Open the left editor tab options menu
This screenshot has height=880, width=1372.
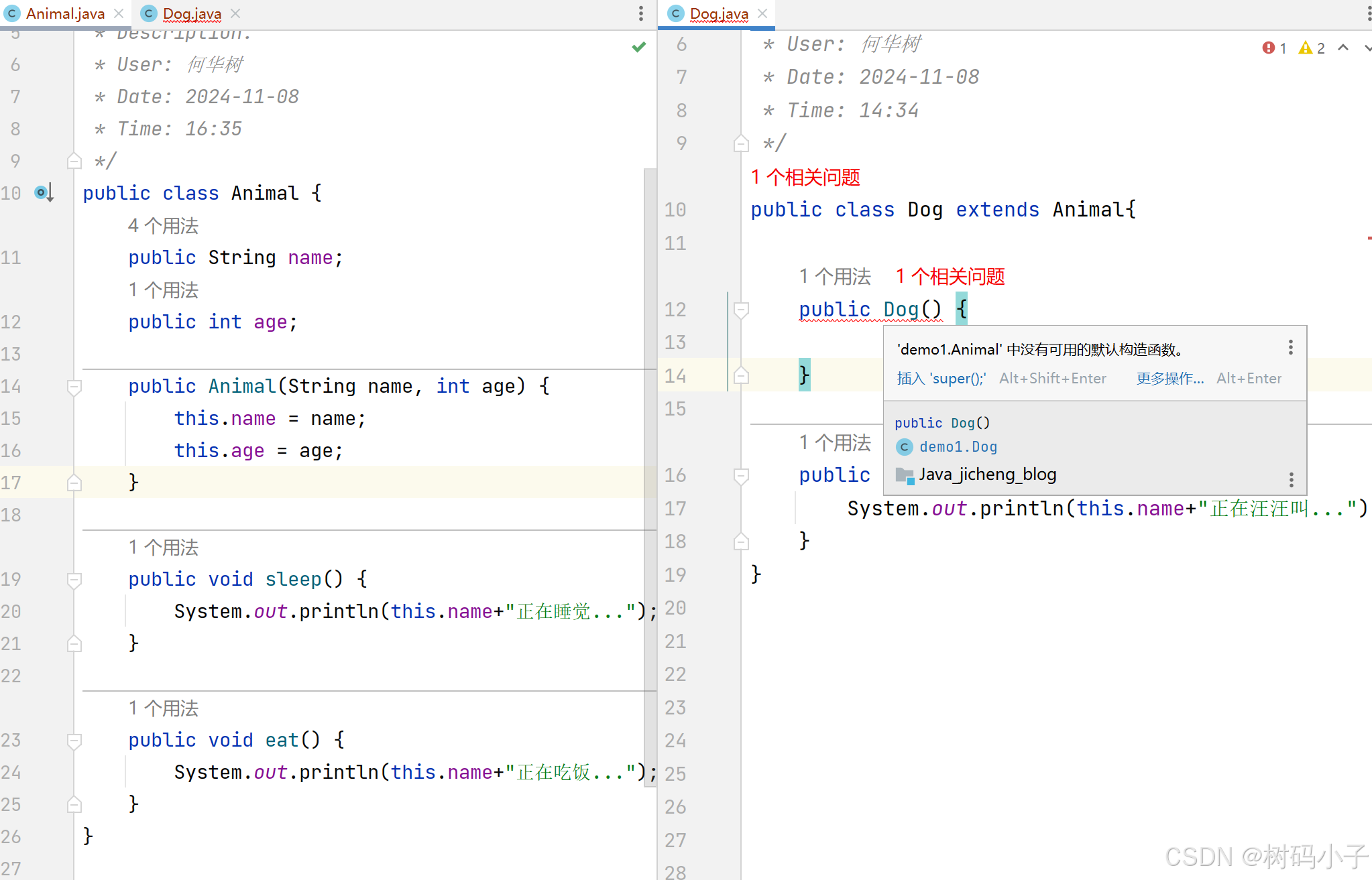coord(641,13)
